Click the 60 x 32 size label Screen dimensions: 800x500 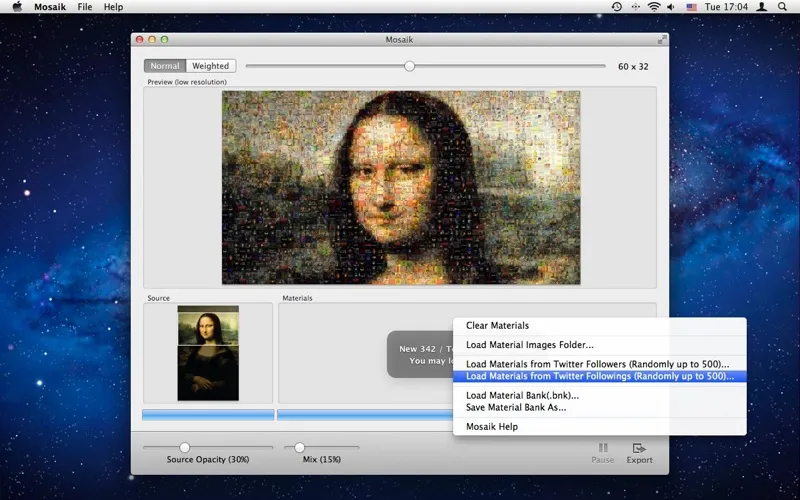(x=633, y=66)
